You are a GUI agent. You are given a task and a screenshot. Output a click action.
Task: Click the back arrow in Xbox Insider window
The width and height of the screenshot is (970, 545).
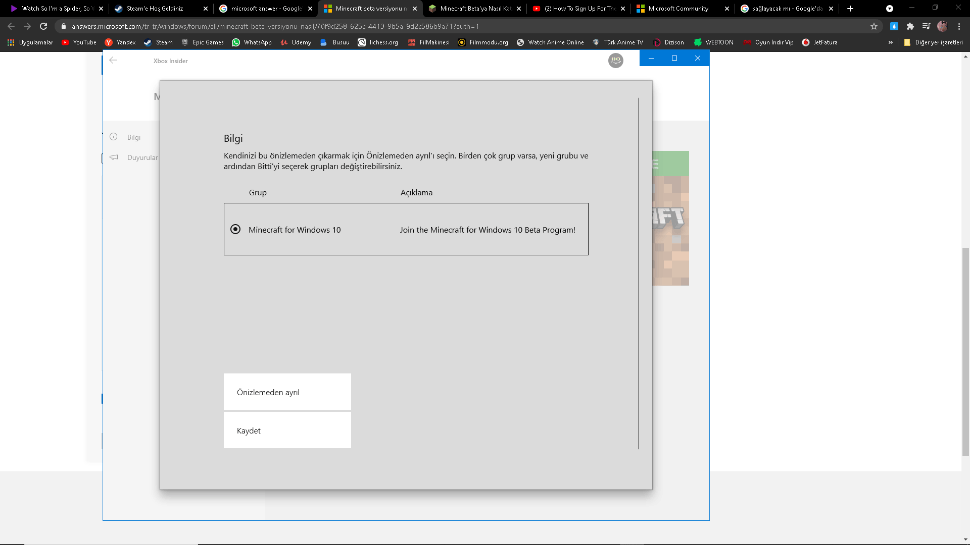[x=113, y=61]
